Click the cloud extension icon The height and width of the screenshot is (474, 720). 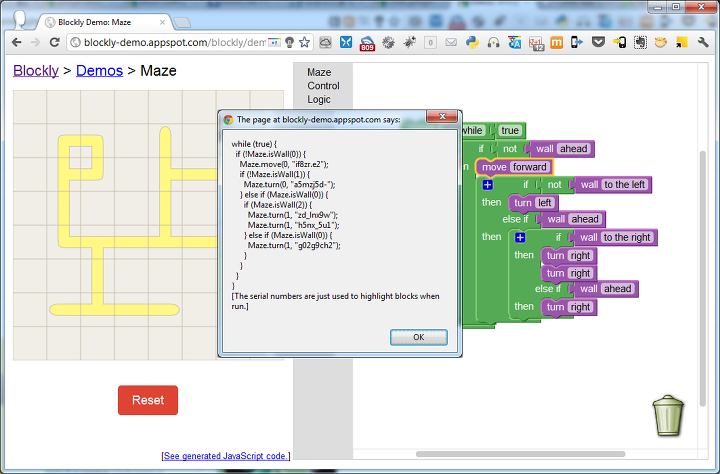[326, 43]
